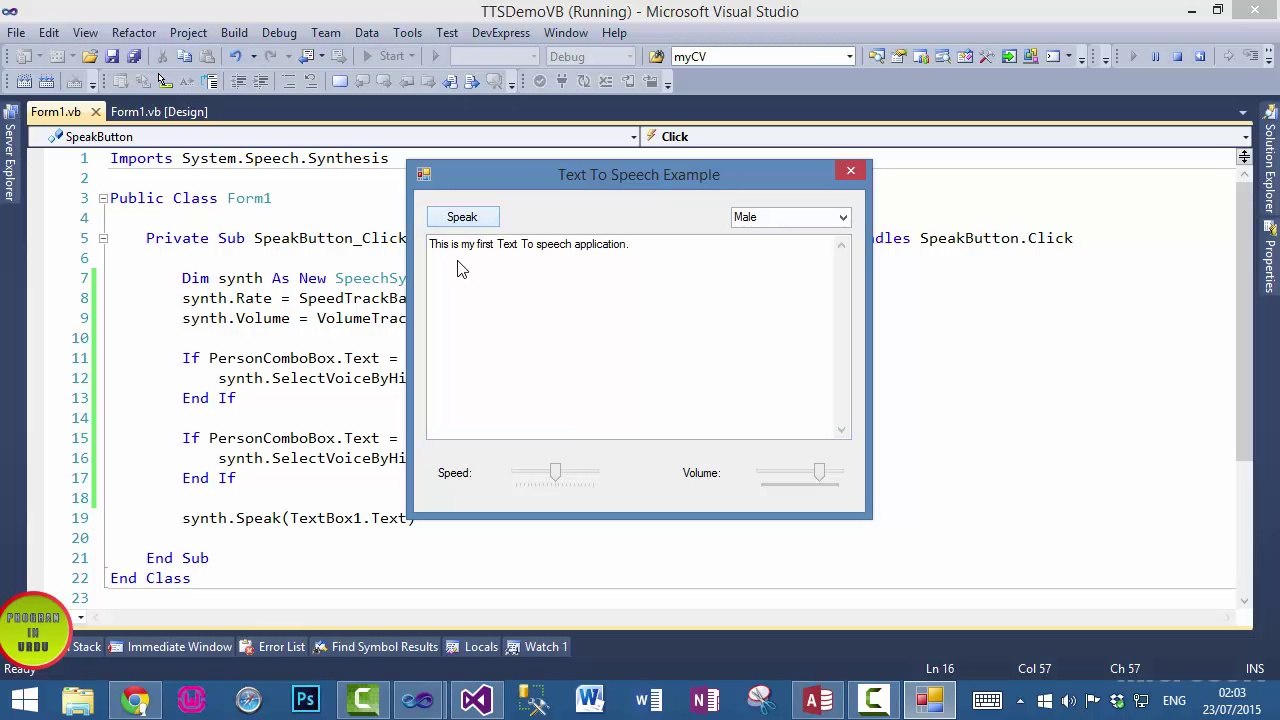Open Microsoft Access from the taskbar
Screen dimensions: 1280x720
pos(819,700)
